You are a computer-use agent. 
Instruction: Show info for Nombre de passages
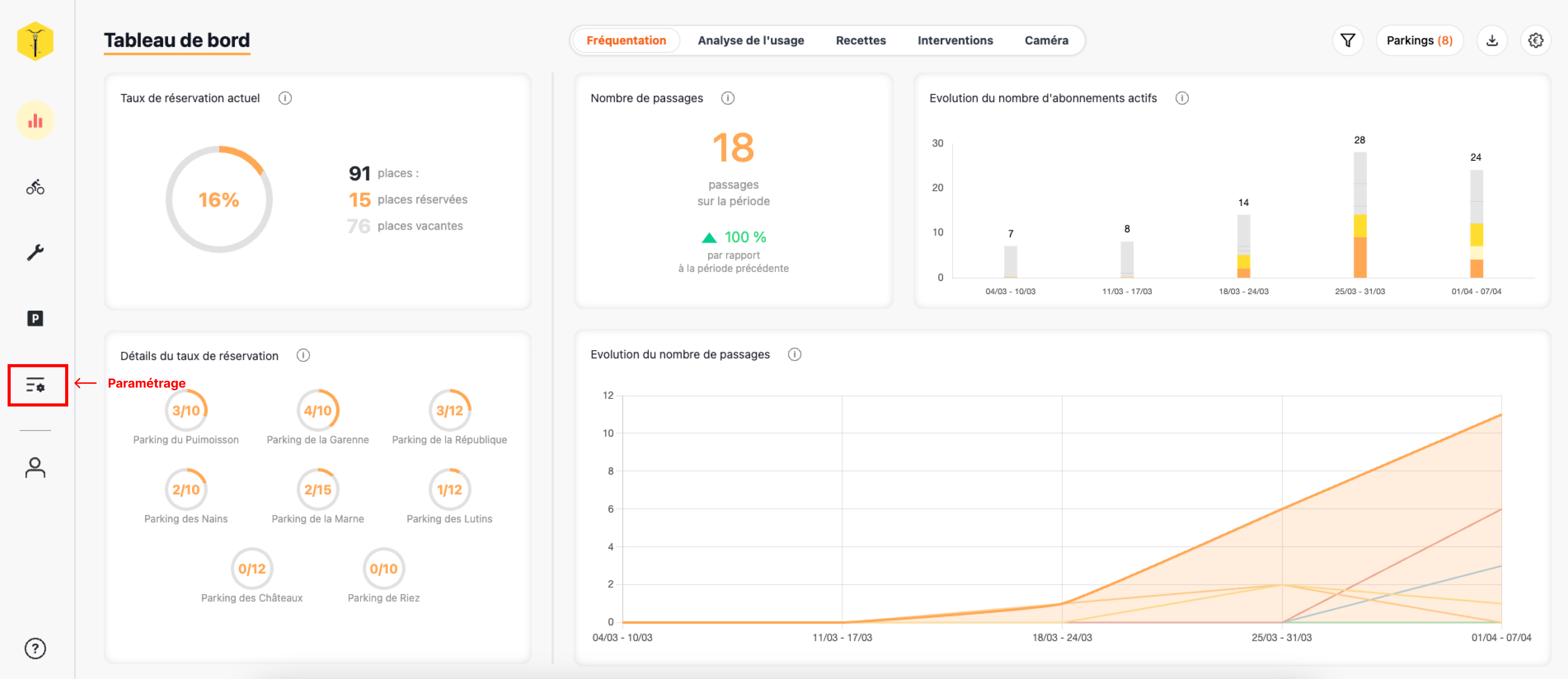pyautogui.click(x=727, y=98)
